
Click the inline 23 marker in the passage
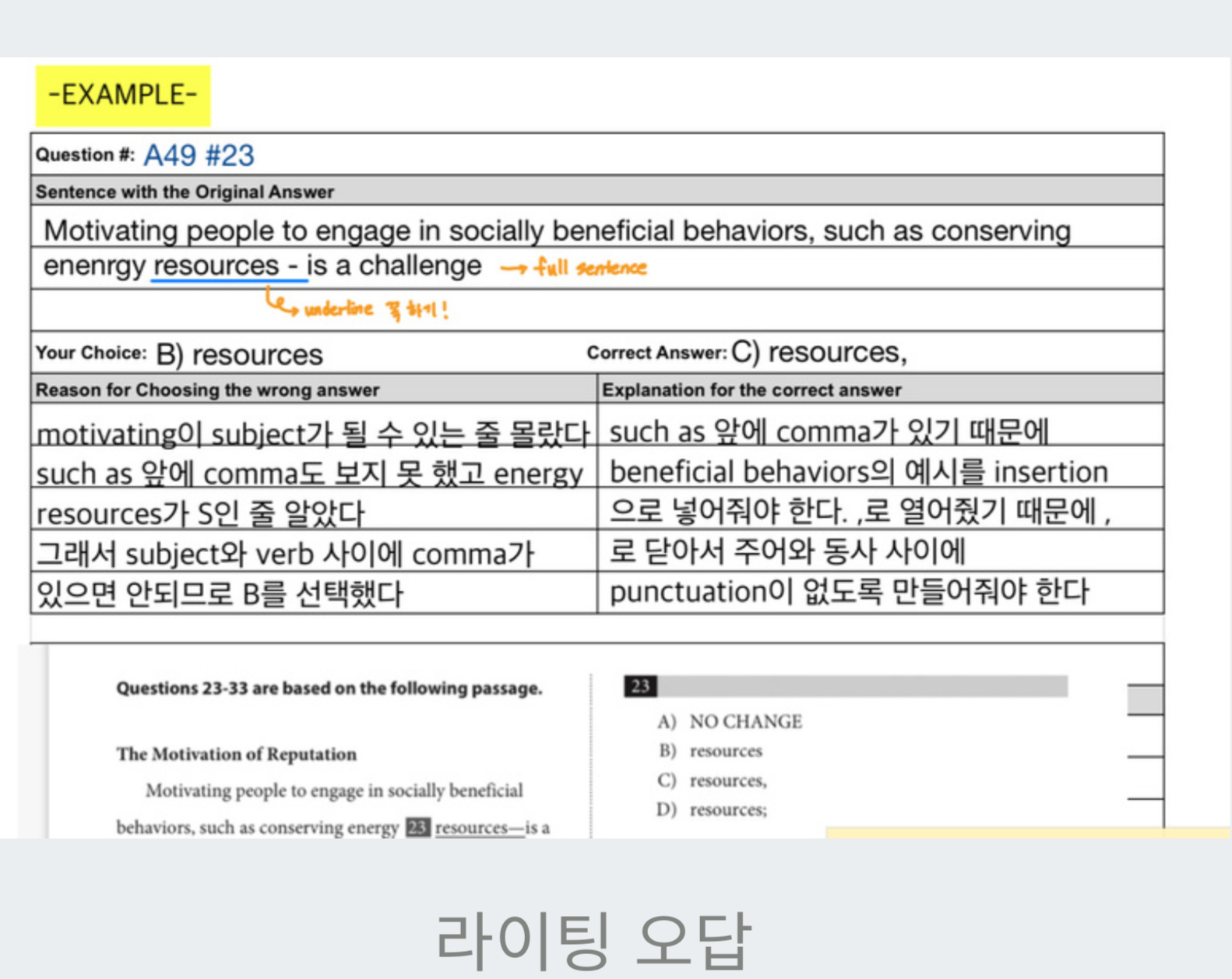[x=417, y=827]
